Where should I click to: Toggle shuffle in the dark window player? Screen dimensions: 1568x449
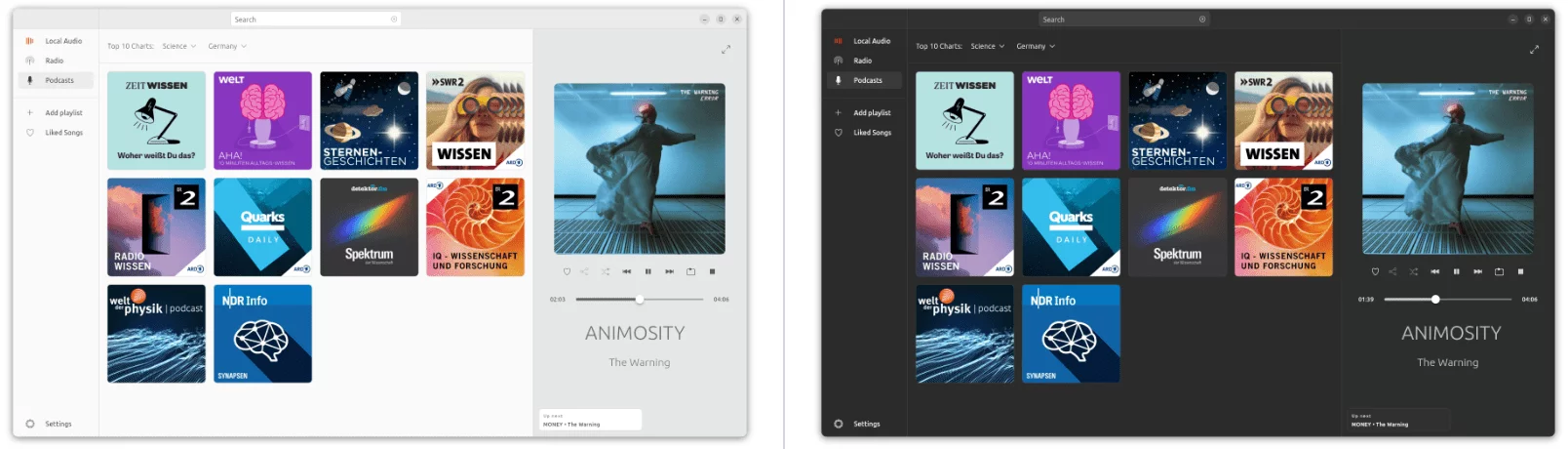(1414, 271)
